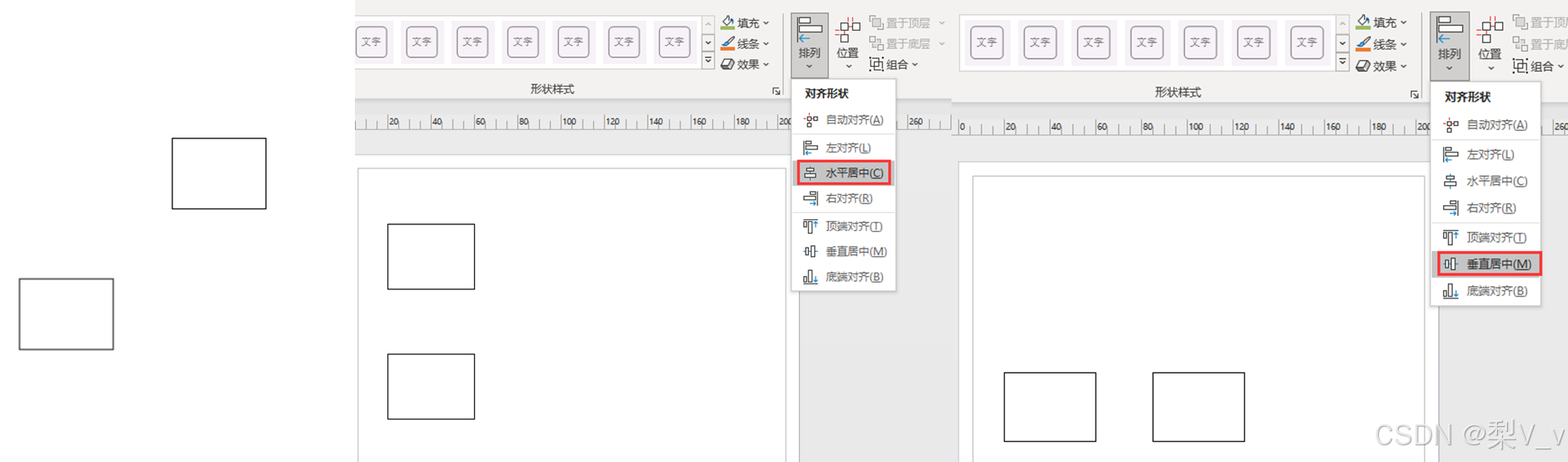Select the lower rectangle on the left window canvas
The height and width of the screenshot is (462, 1568).
pyautogui.click(x=431, y=387)
